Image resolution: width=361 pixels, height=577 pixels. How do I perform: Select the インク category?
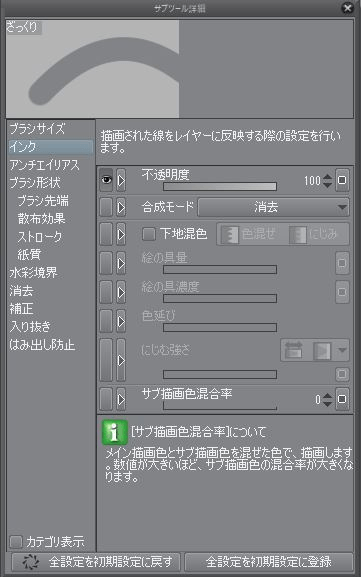(51, 147)
